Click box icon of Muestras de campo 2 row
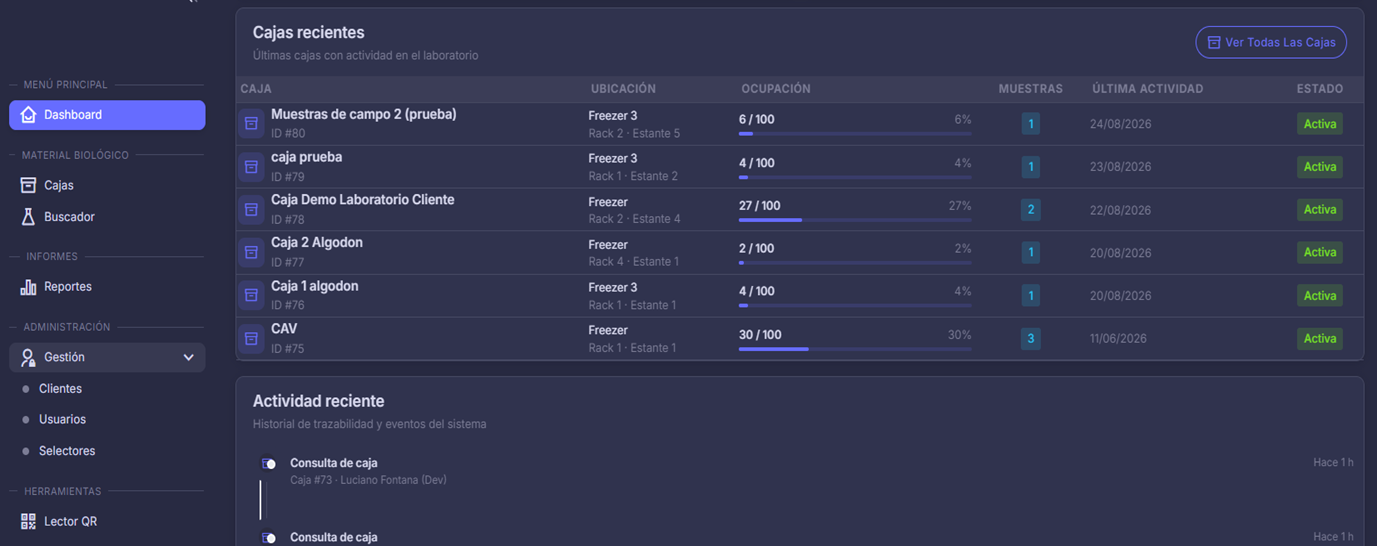 pyautogui.click(x=251, y=124)
